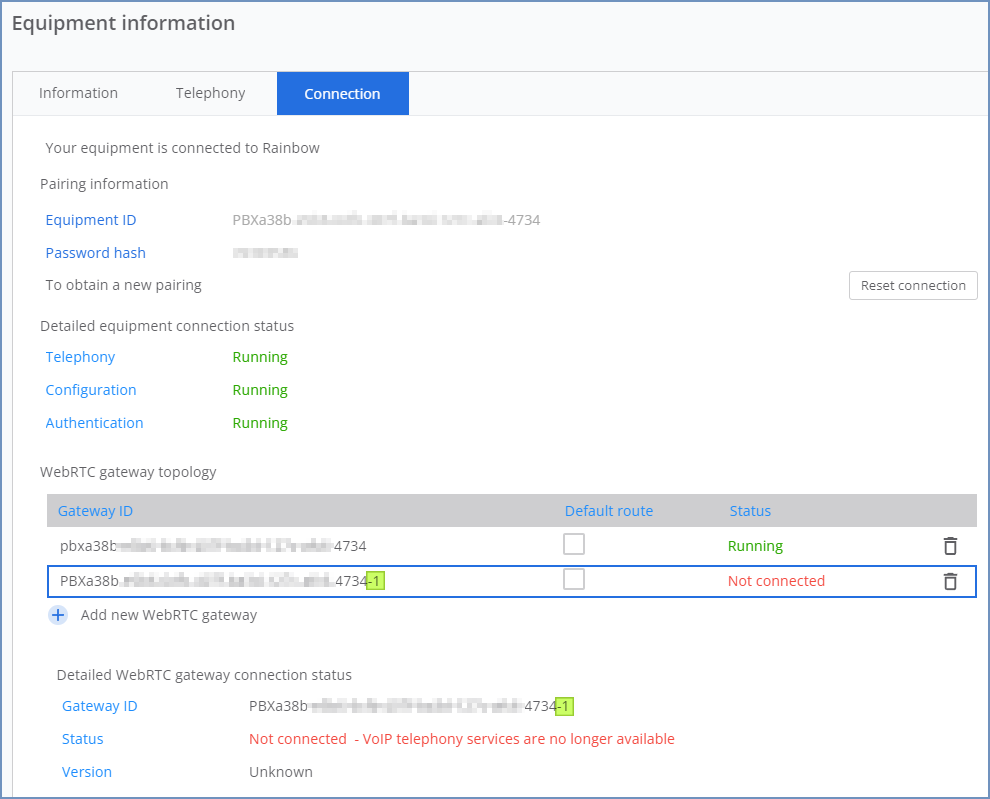Screen dimensions: 990x799
Task: Click the Add new WebRTC gateway text
Action: click(168, 615)
